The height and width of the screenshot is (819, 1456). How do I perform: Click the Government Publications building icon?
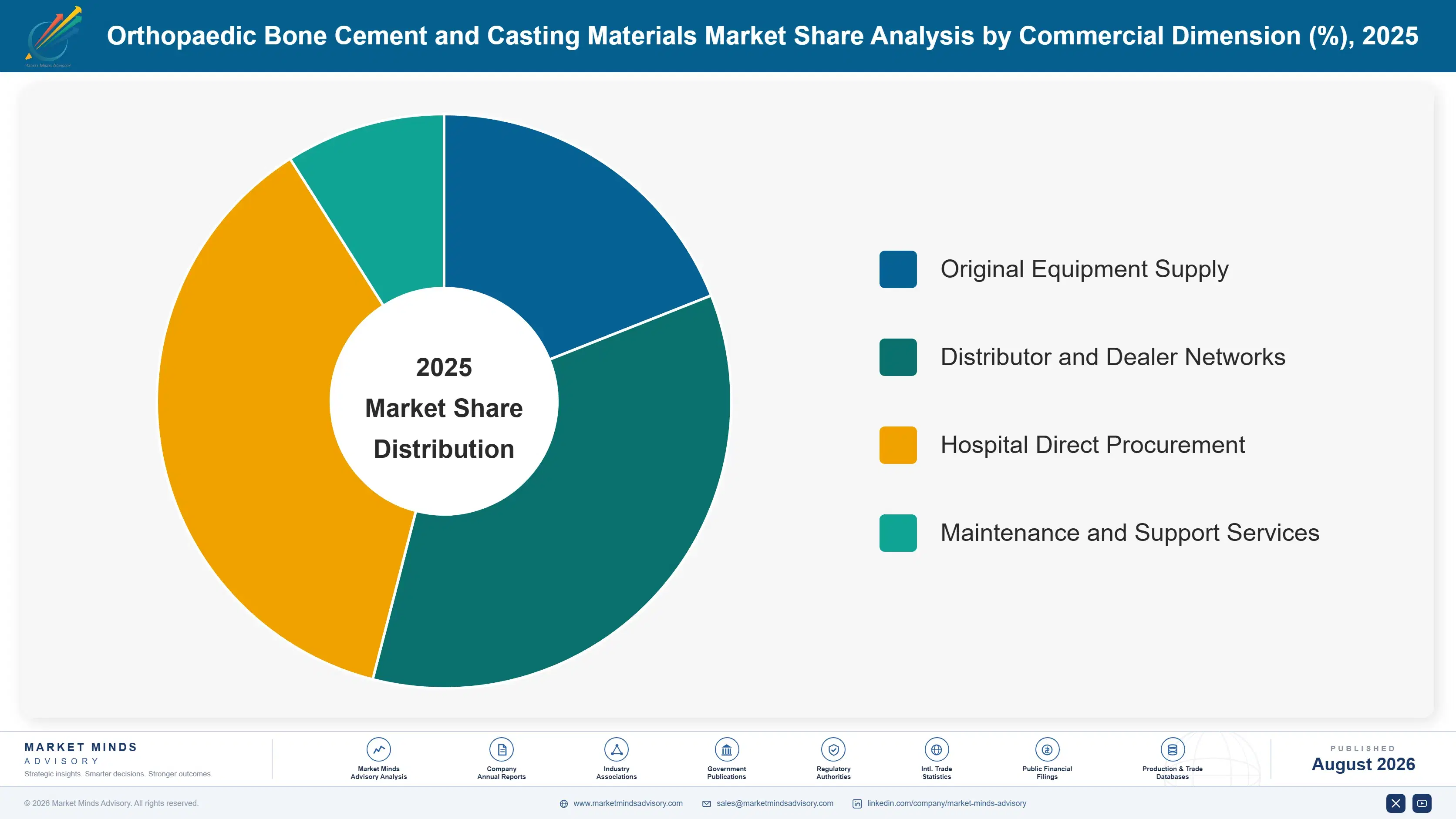coord(726,749)
